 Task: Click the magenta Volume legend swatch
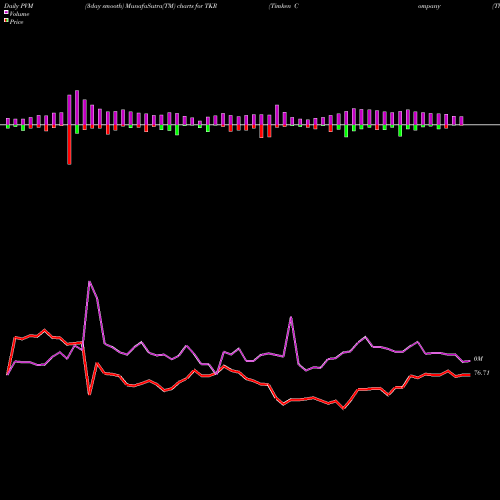pyautogui.click(x=6, y=12)
